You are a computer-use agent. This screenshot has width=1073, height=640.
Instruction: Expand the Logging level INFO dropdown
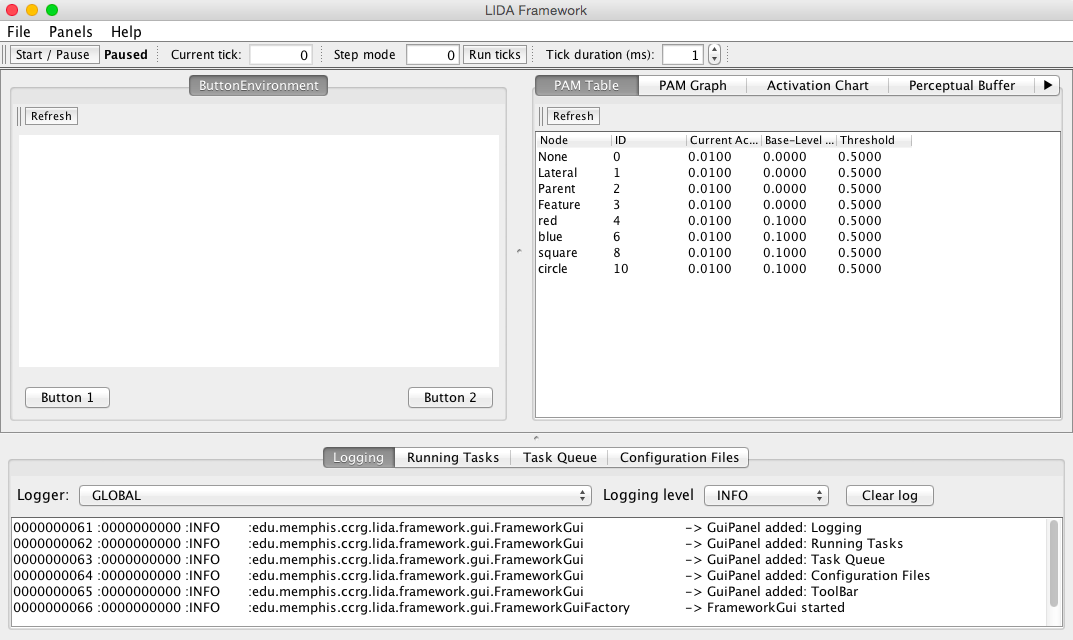(x=766, y=495)
